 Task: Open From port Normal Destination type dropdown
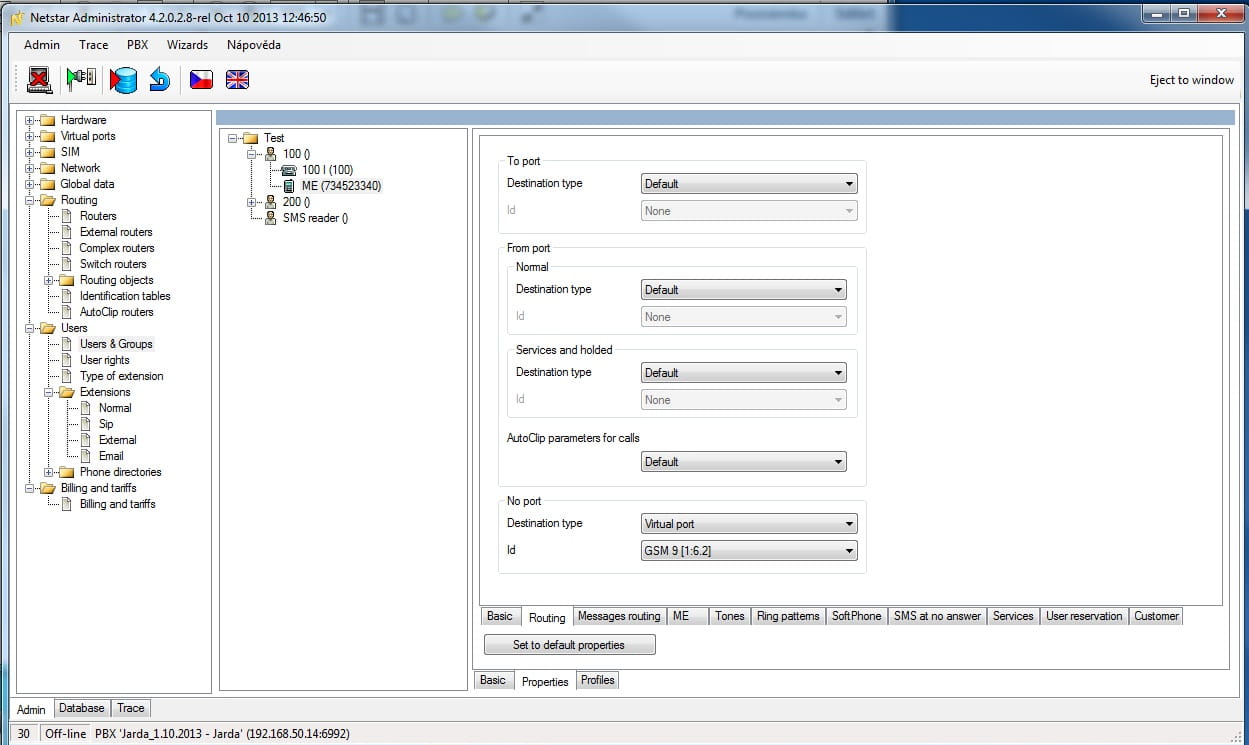pyautogui.click(x=744, y=290)
